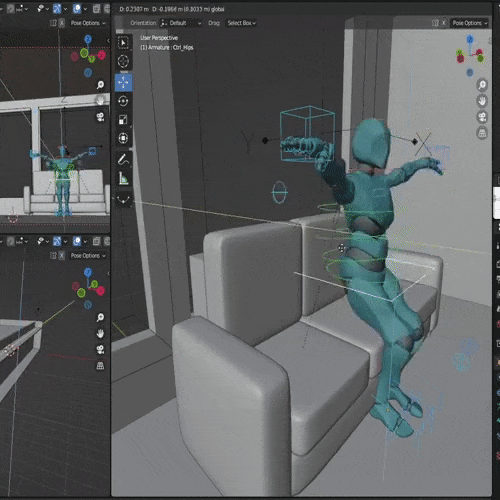Toggle camera view in main viewport

click(482, 117)
